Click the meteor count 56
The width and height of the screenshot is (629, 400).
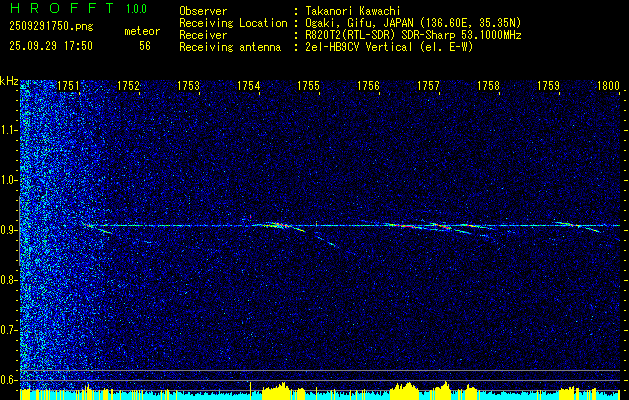tap(145, 46)
